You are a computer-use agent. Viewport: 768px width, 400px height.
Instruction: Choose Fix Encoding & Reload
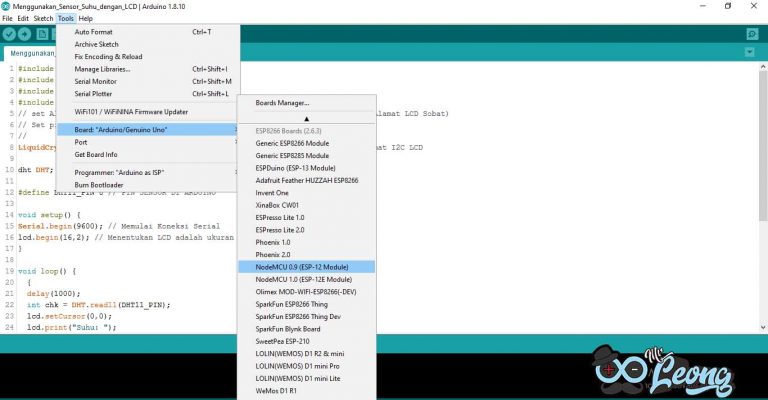click(x=148, y=56)
